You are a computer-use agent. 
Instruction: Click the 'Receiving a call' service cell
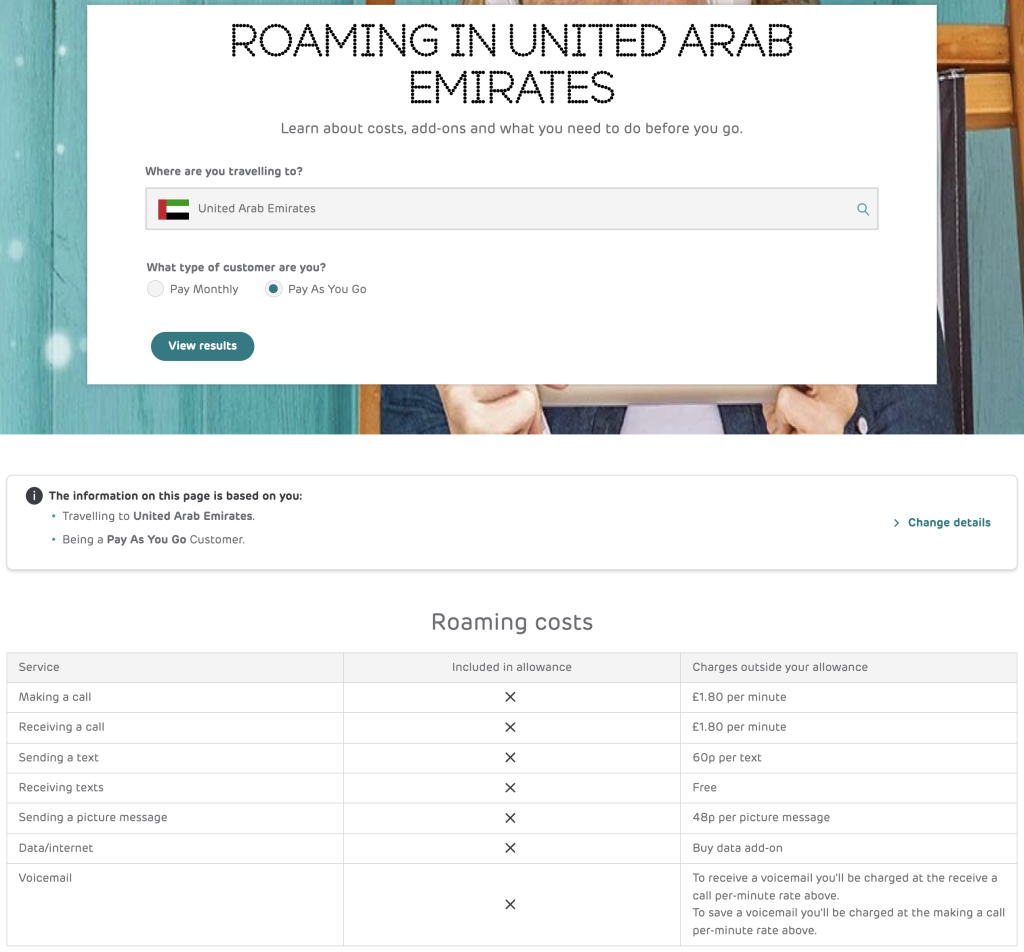coord(175,727)
